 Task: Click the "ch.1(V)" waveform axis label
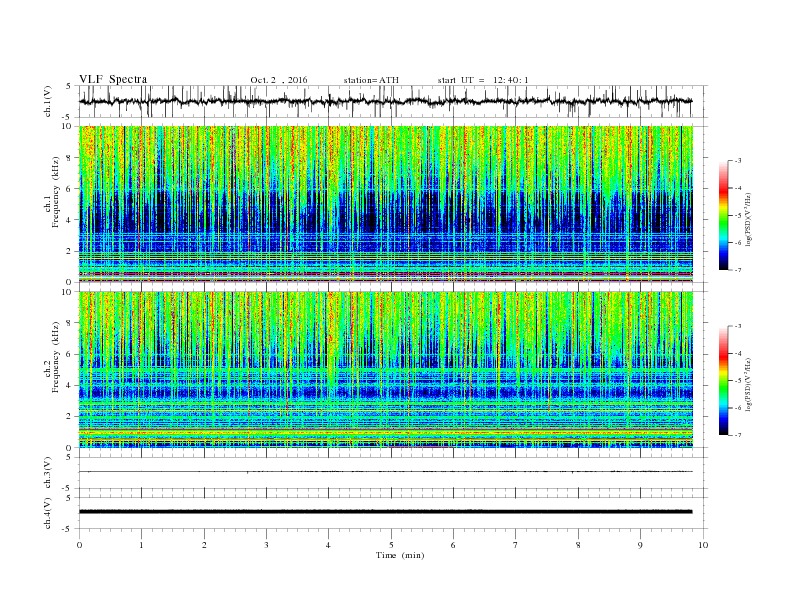click(48, 101)
